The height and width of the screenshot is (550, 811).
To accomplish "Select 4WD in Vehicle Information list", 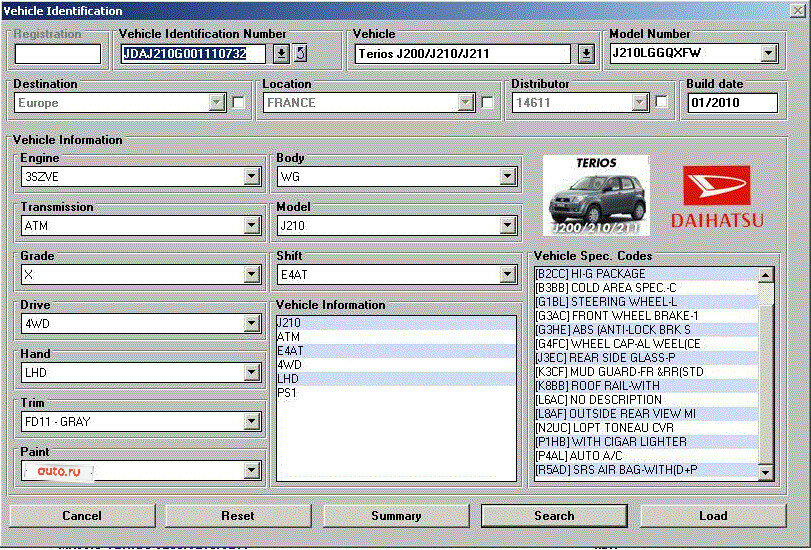I will [396, 365].
